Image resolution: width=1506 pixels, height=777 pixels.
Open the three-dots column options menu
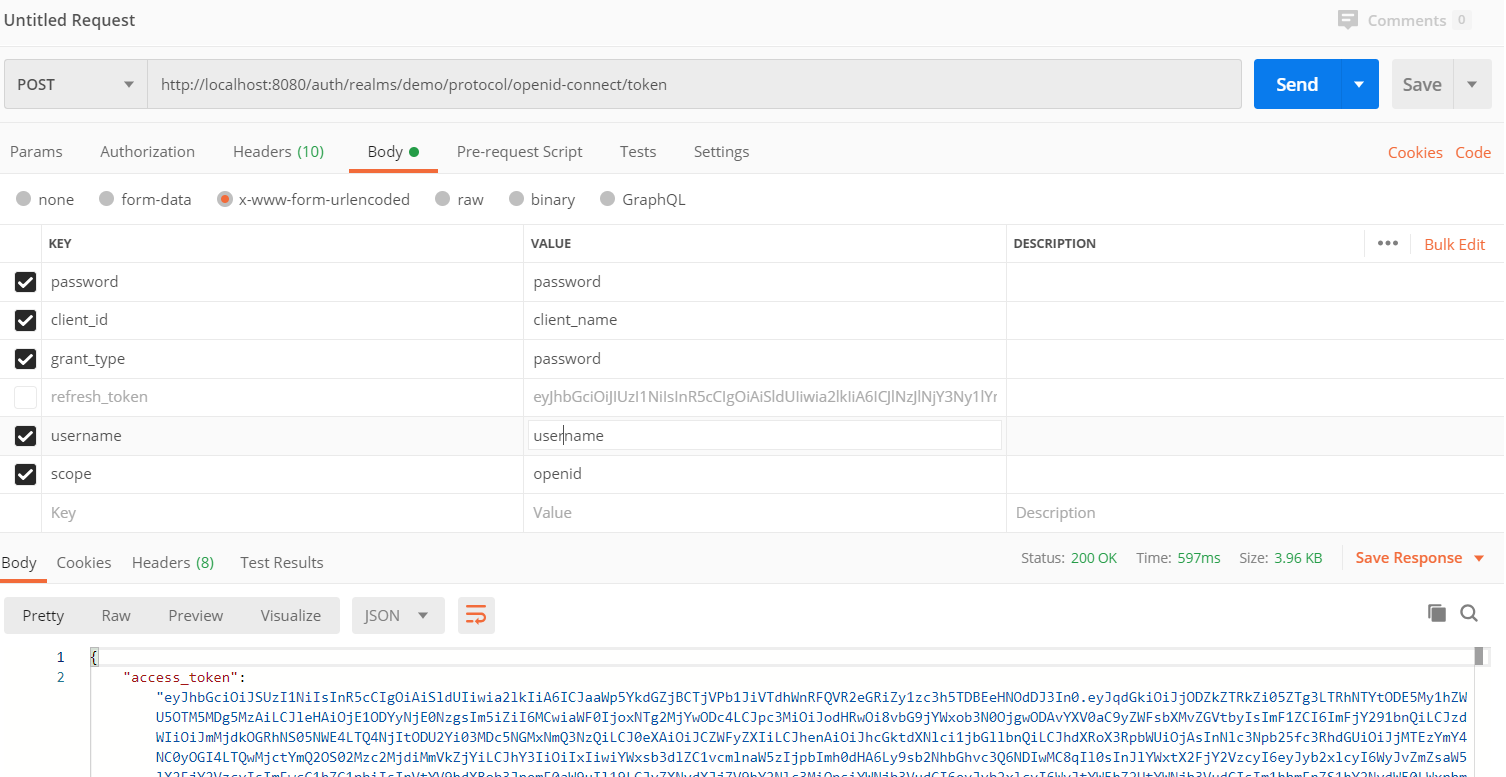(x=1387, y=243)
